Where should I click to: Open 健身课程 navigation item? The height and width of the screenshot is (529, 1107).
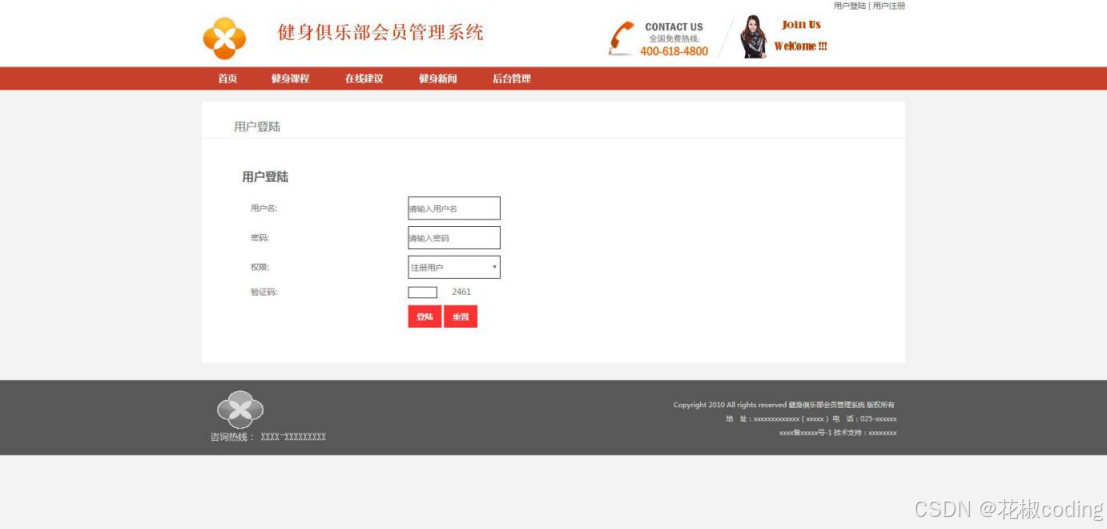[x=290, y=78]
